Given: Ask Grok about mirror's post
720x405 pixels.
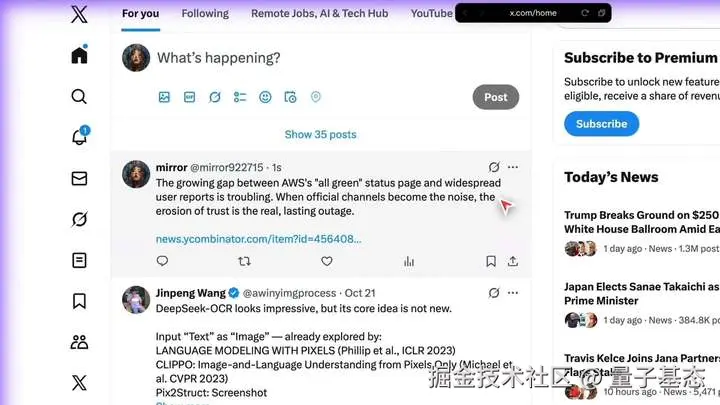Looking at the screenshot, I should (494, 167).
